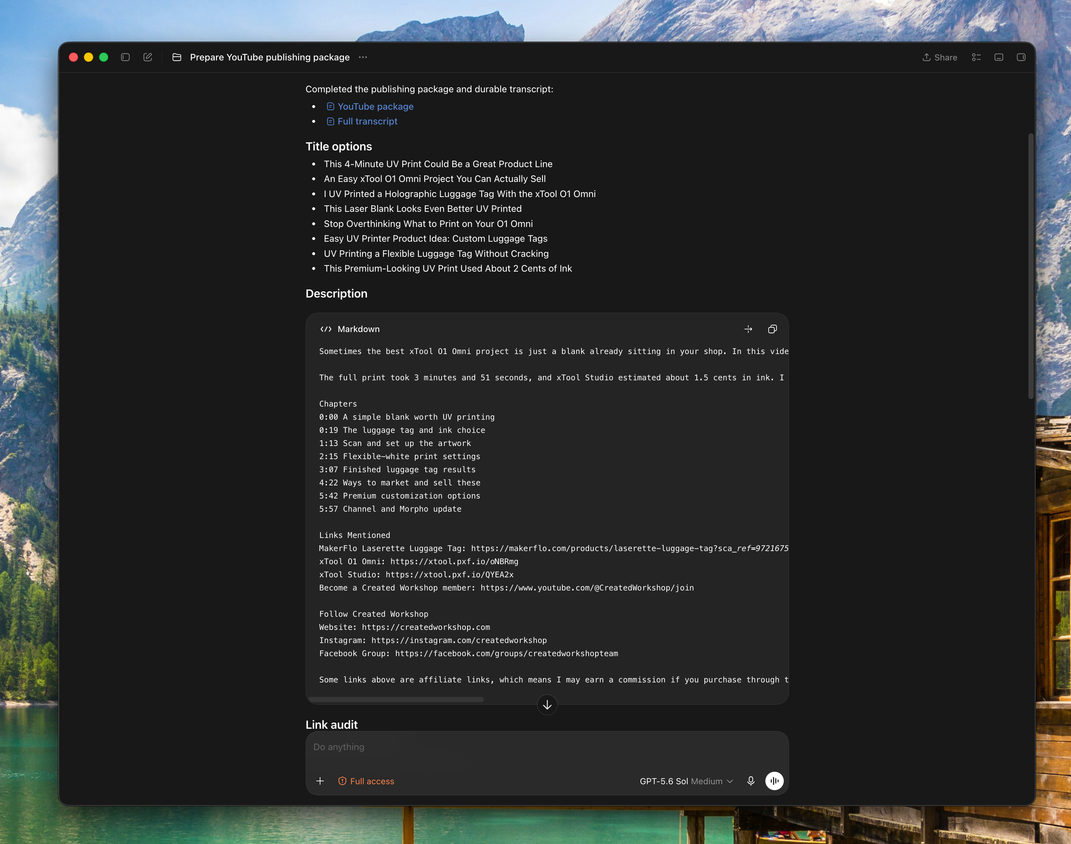Image resolution: width=1071 pixels, height=844 pixels.
Task: Toggle the left sidebar panel icon
Action: tap(125, 57)
